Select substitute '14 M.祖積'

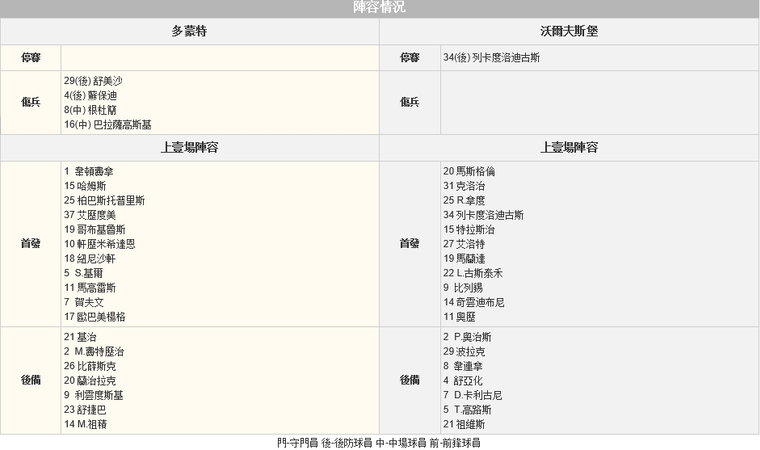pyautogui.click(x=85, y=424)
